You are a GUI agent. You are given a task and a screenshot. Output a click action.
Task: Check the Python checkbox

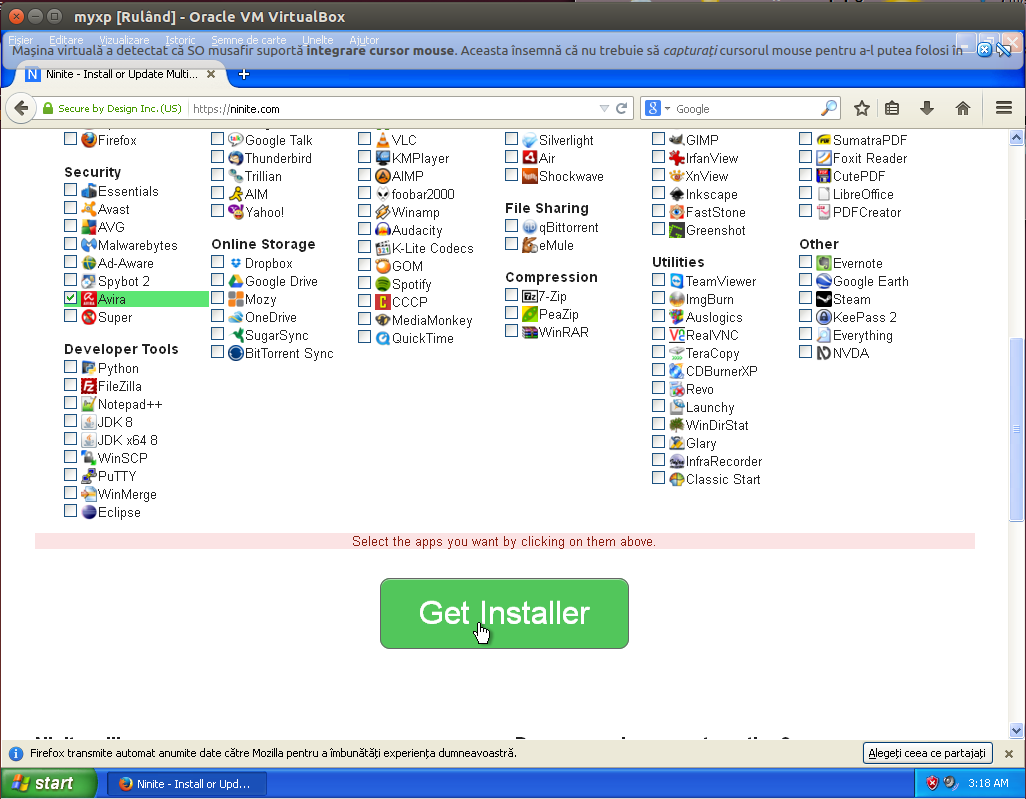pos(71,366)
